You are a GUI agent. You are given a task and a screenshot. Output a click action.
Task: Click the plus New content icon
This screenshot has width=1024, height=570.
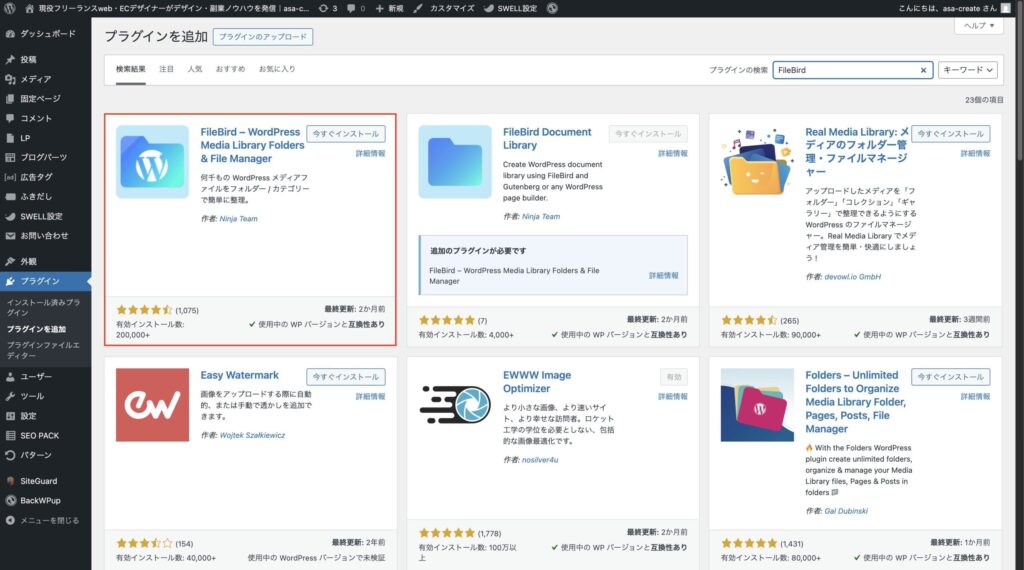tap(379, 8)
